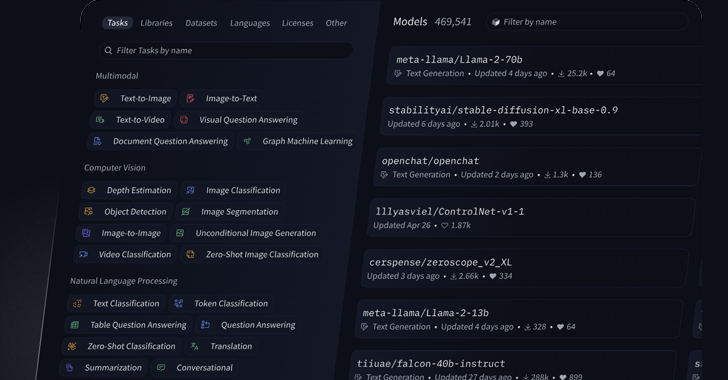The width and height of the screenshot is (728, 380).
Task: Click the Conversational icon
Action: click(x=161, y=367)
